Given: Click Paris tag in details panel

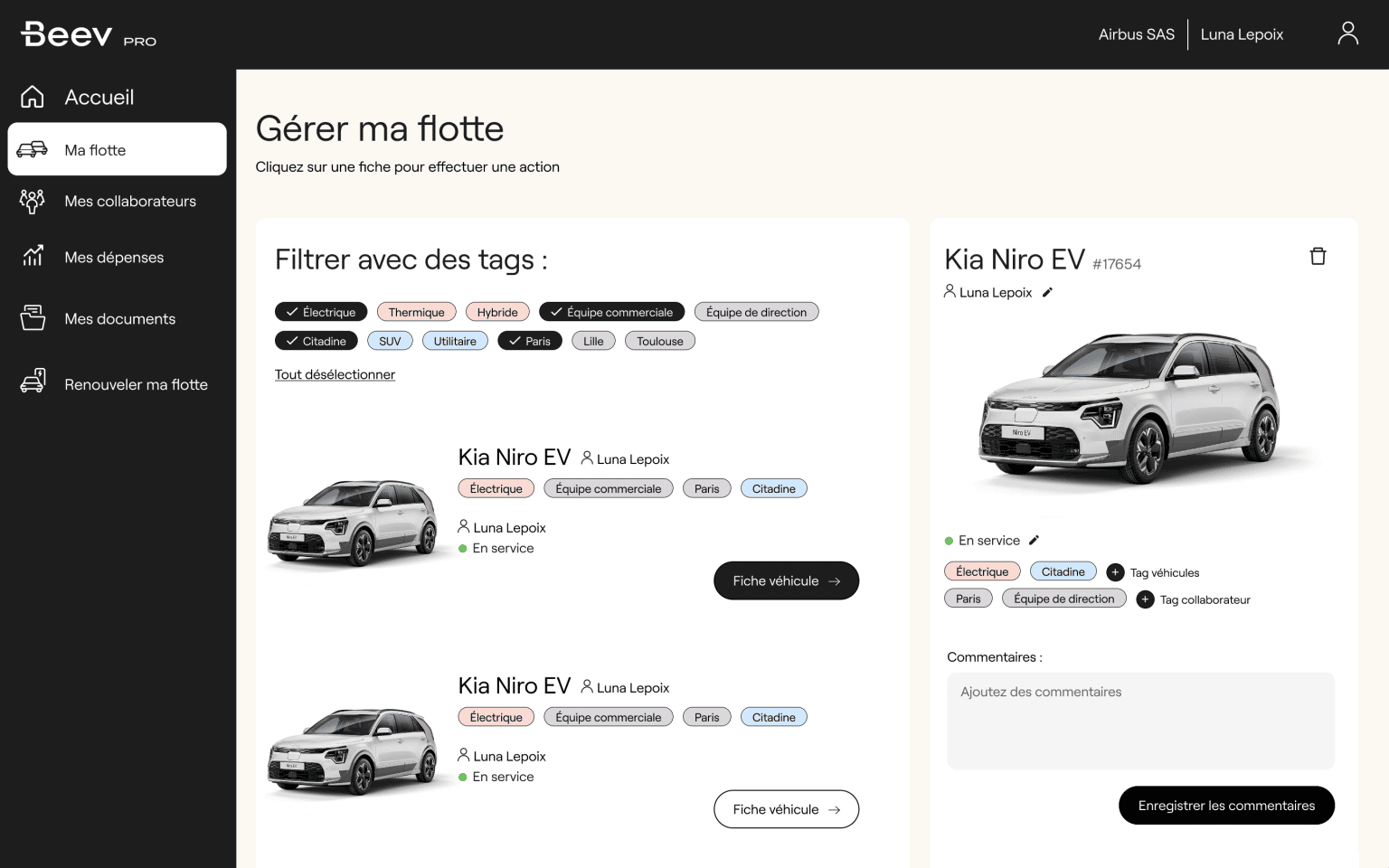Looking at the screenshot, I should tap(968, 599).
